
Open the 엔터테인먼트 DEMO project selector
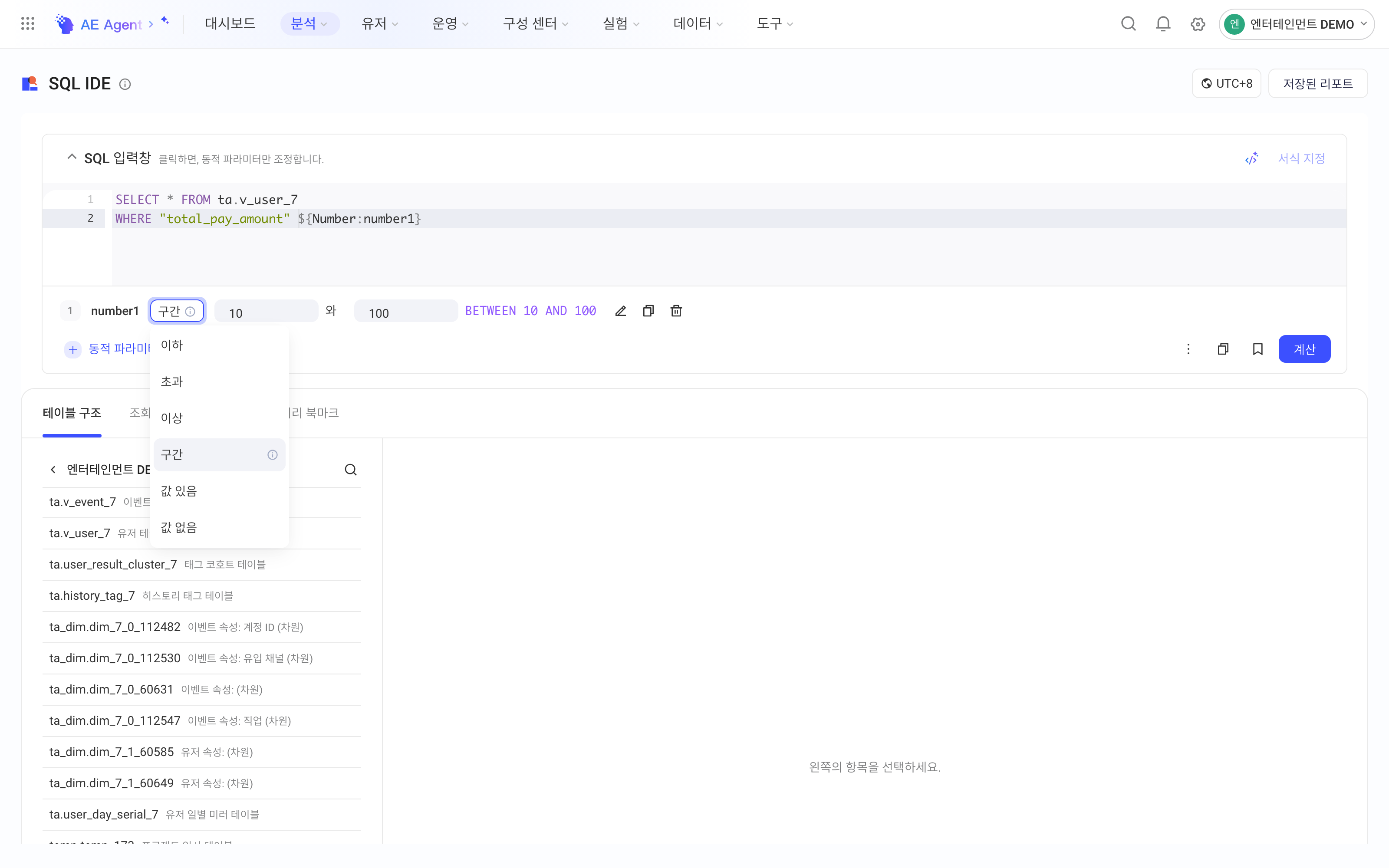pos(1296,24)
